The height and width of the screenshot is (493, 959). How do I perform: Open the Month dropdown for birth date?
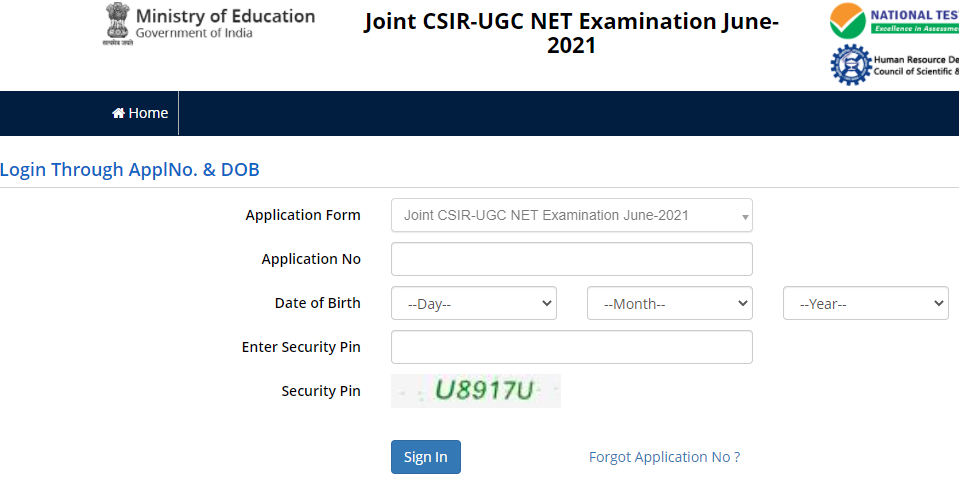pos(669,303)
